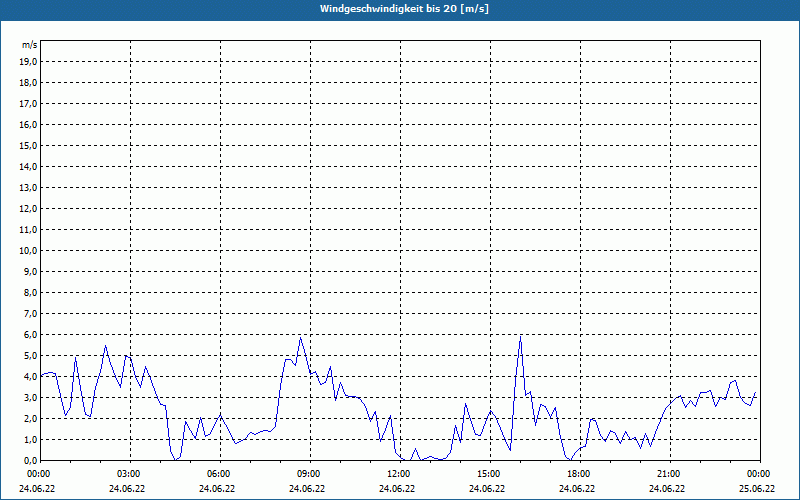Select the '18:00' time label

tap(579, 474)
